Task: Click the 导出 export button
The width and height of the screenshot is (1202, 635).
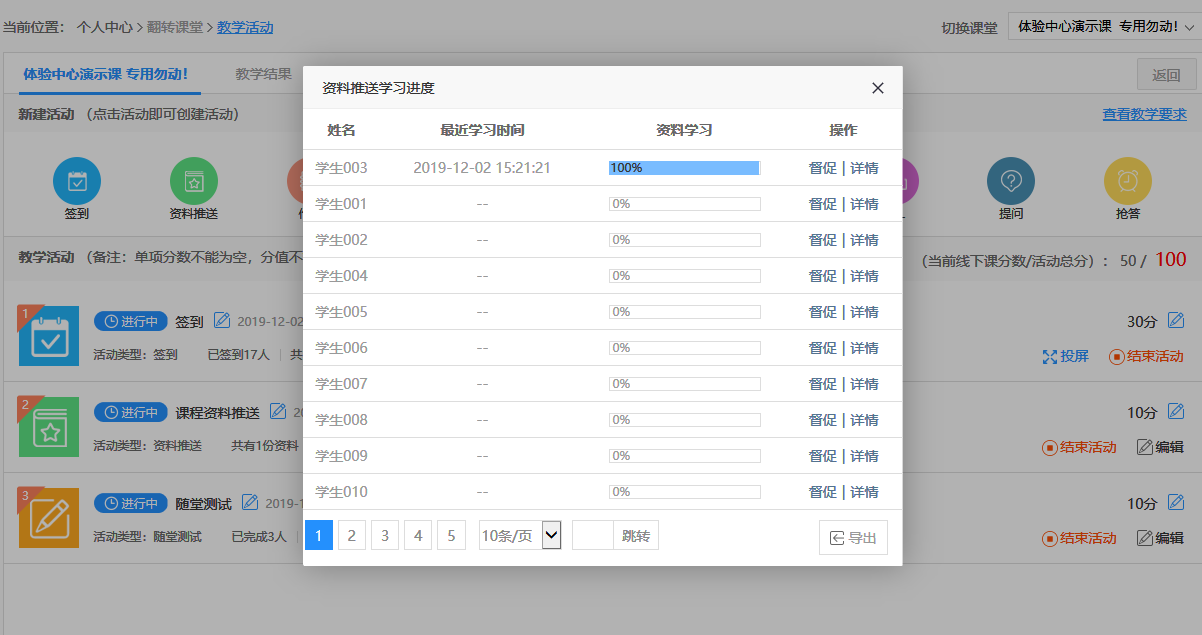Action: (x=853, y=538)
